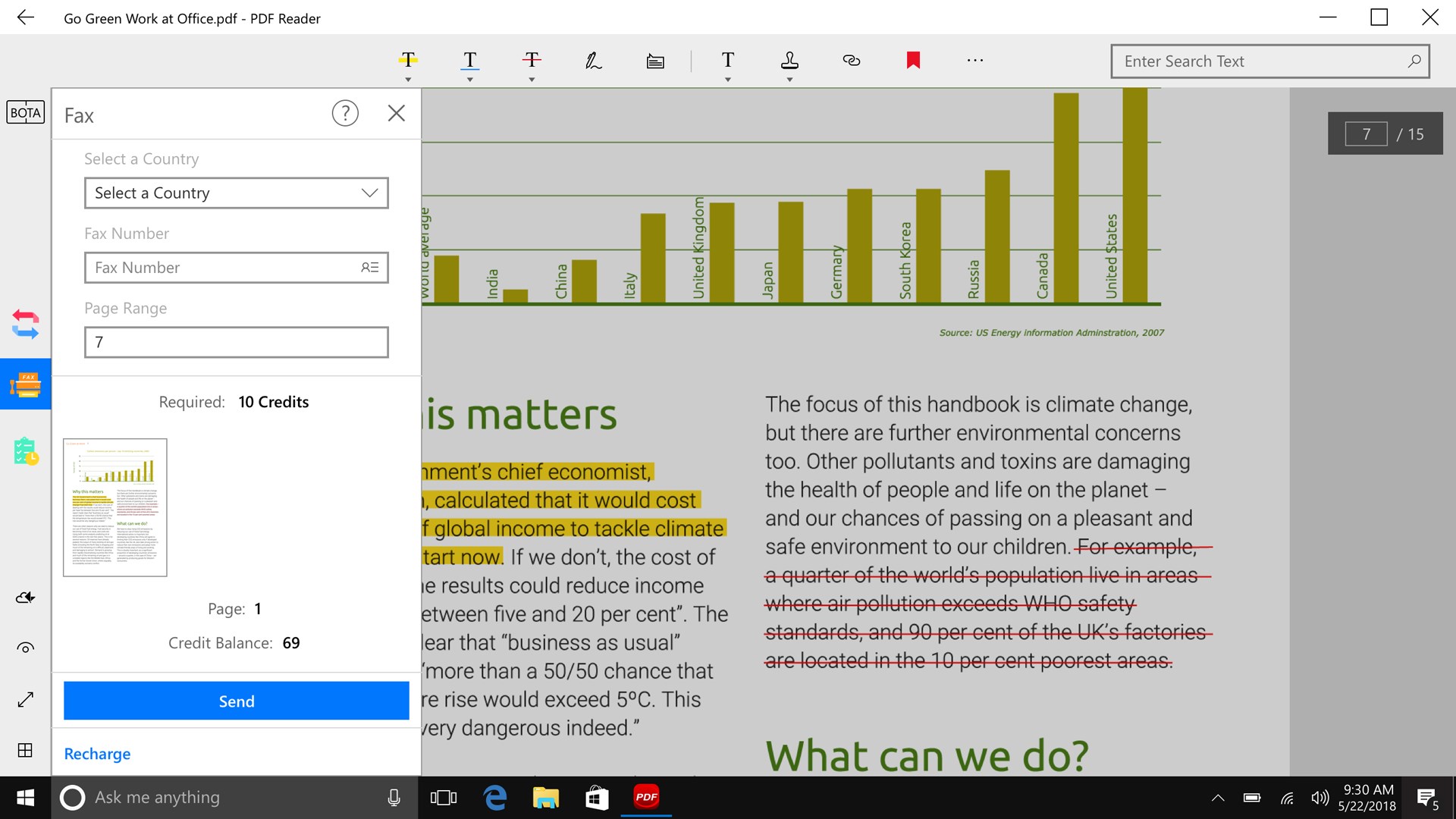The image size is (1456, 819).
Task: Add a bookmark with the red bookmark icon
Action: [913, 59]
